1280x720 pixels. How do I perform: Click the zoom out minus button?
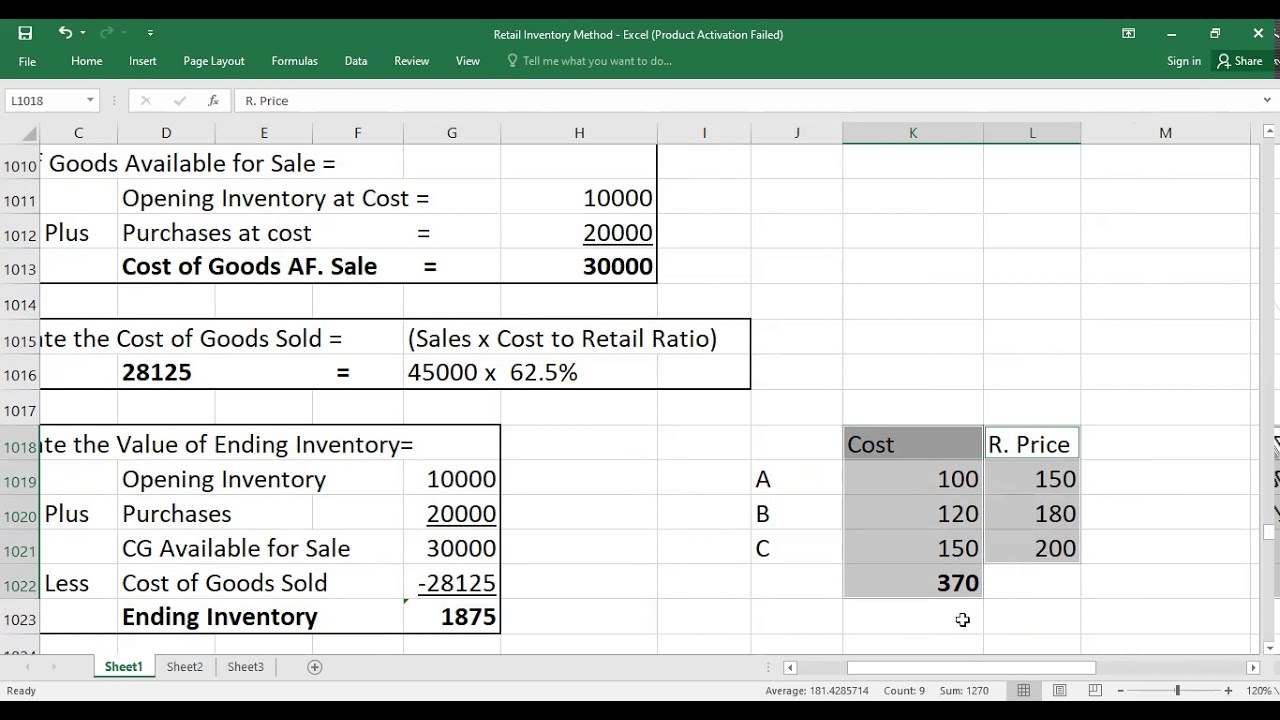click(1120, 690)
